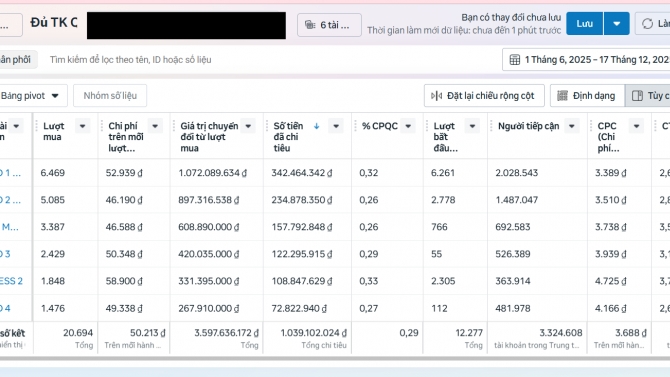Select the 608.890.000 đ conversion value cell
The width and height of the screenshot is (670, 377).
[x=217, y=227]
